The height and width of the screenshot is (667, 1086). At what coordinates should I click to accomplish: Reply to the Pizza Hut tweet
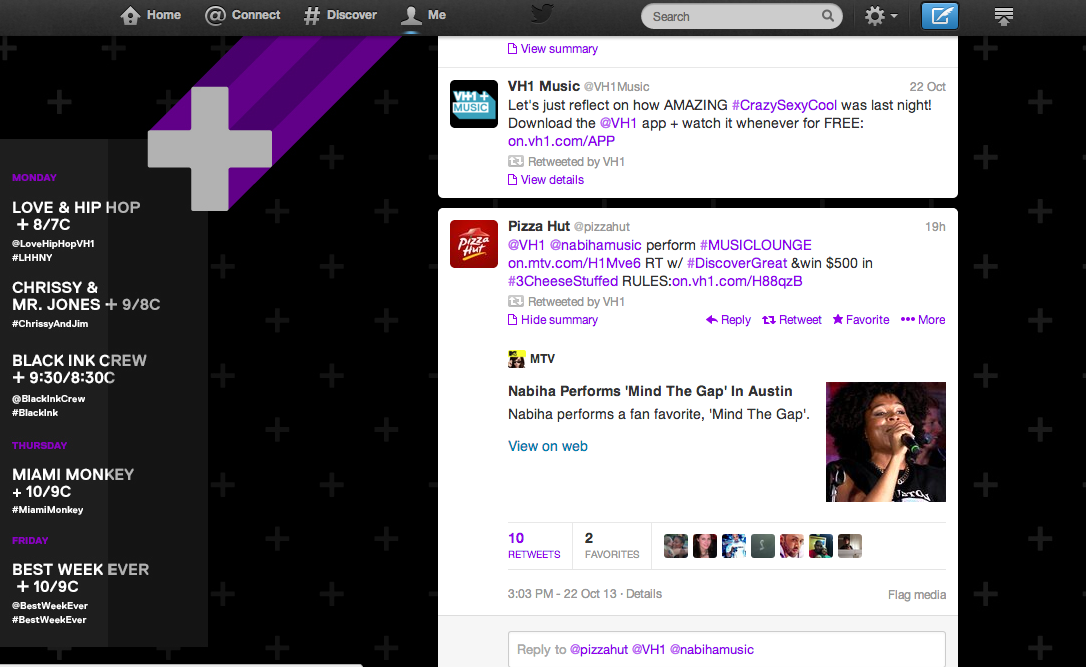728,320
